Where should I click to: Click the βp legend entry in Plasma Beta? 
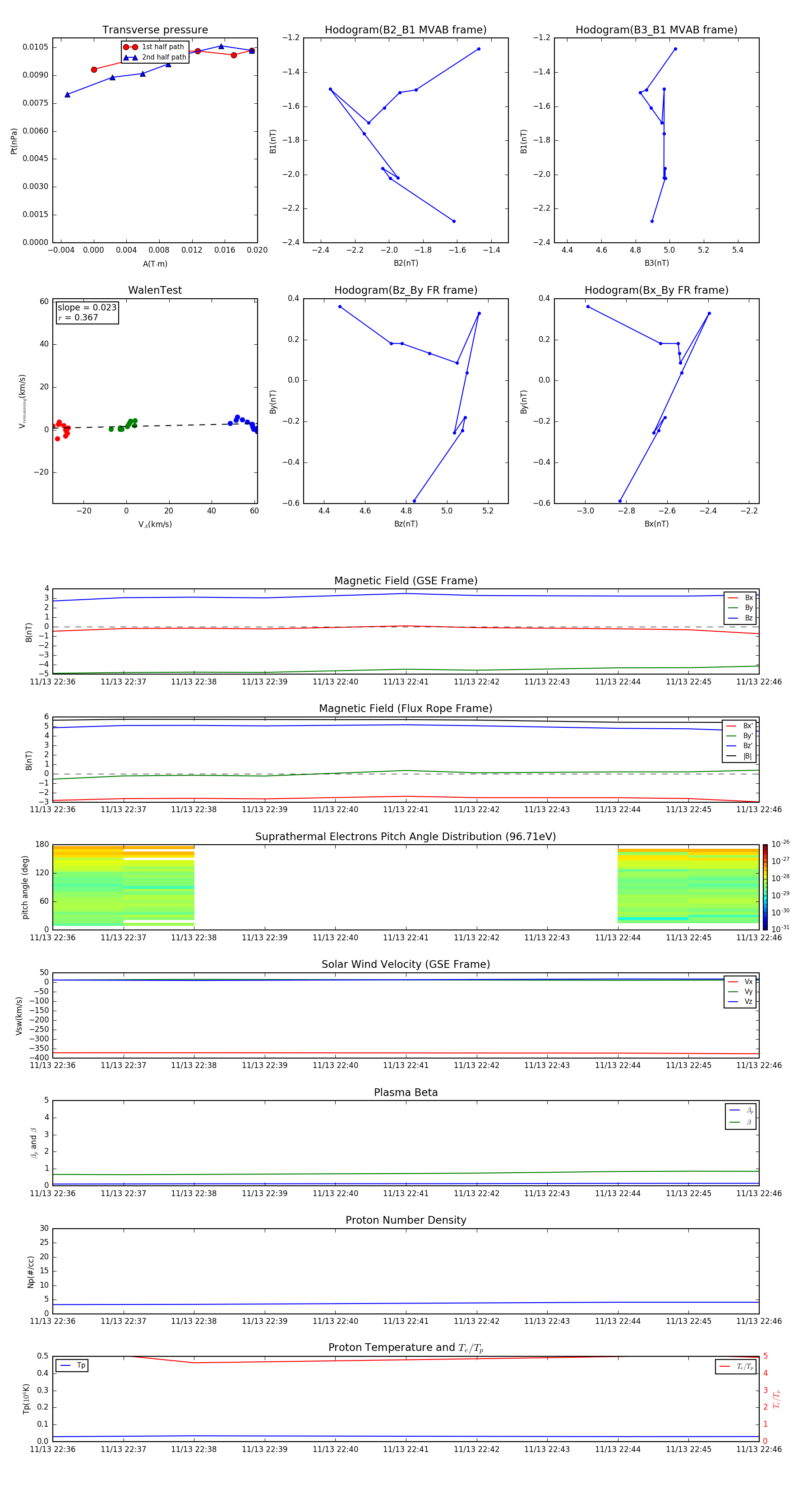pyautogui.click(x=741, y=1110)
